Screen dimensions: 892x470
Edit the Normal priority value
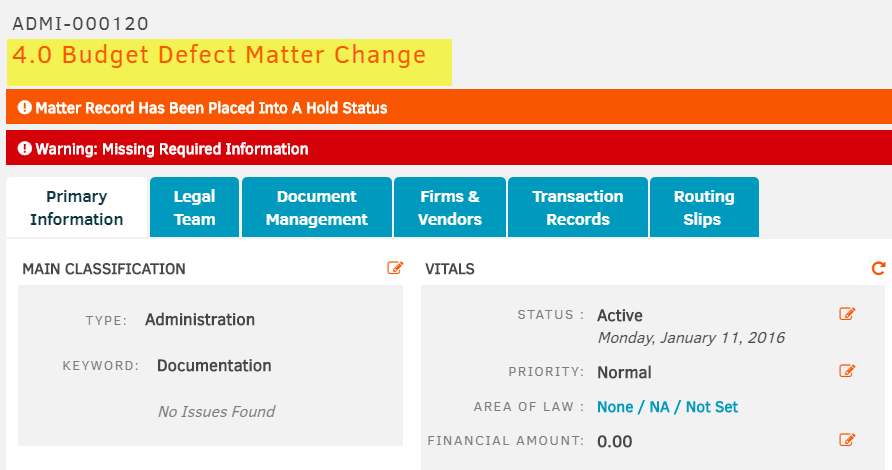click(x=847, y=371)
